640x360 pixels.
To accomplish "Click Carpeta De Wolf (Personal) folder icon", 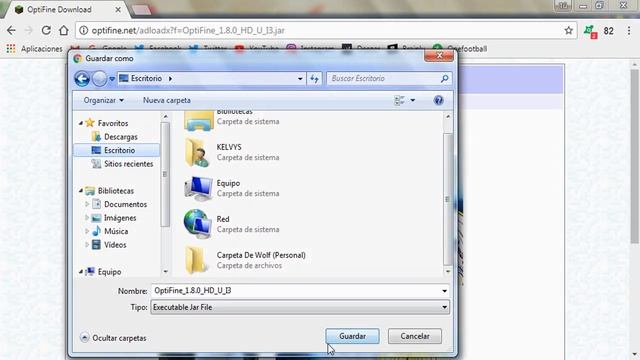I will pos(198,260).
